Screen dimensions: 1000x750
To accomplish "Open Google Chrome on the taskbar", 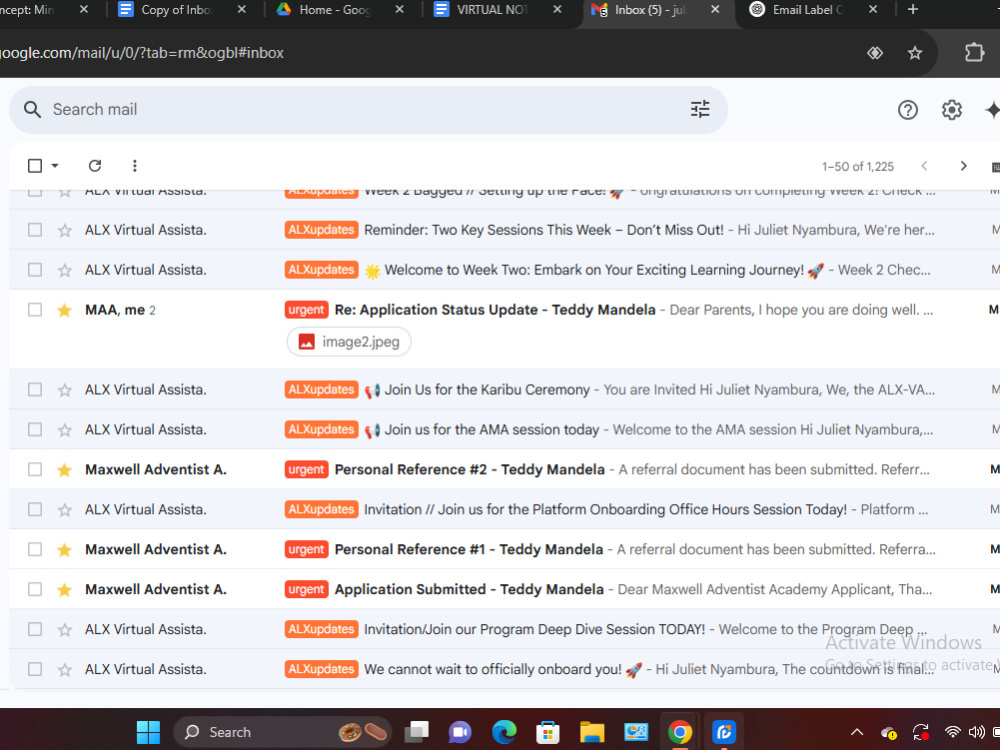I will point(680,732).
